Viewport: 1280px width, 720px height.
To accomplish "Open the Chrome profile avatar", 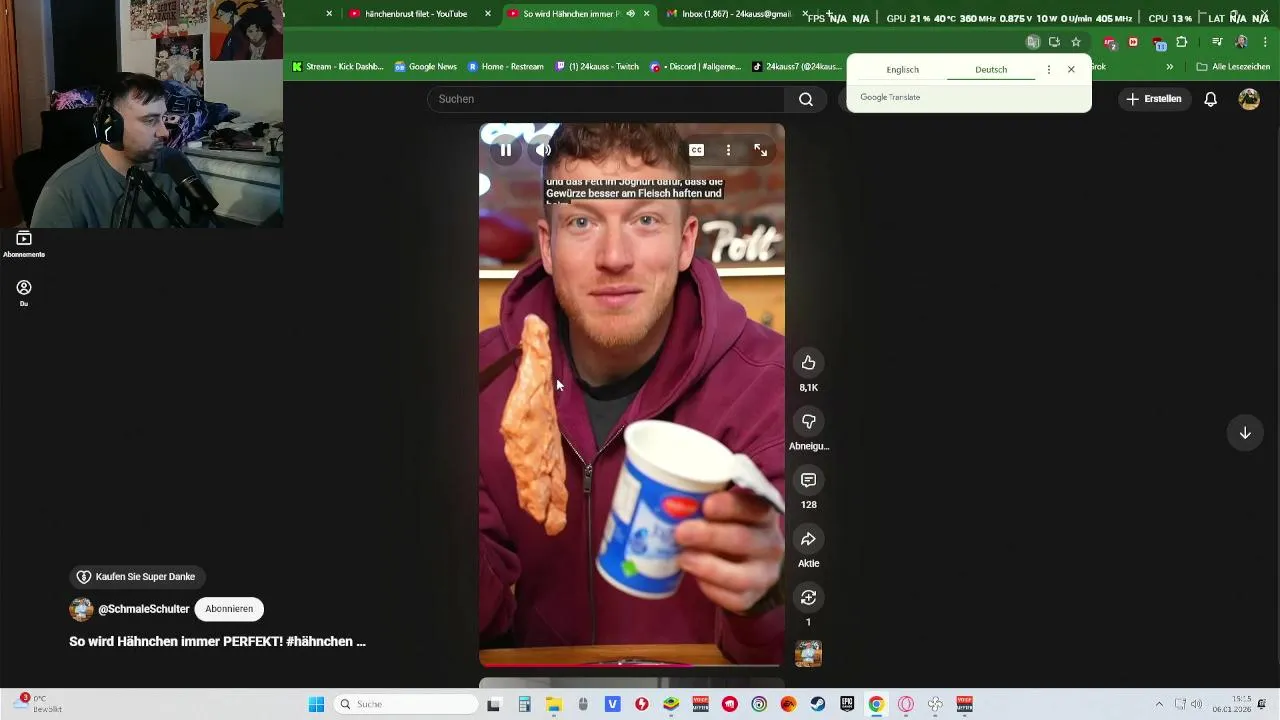I will (x=1241, y=42).
